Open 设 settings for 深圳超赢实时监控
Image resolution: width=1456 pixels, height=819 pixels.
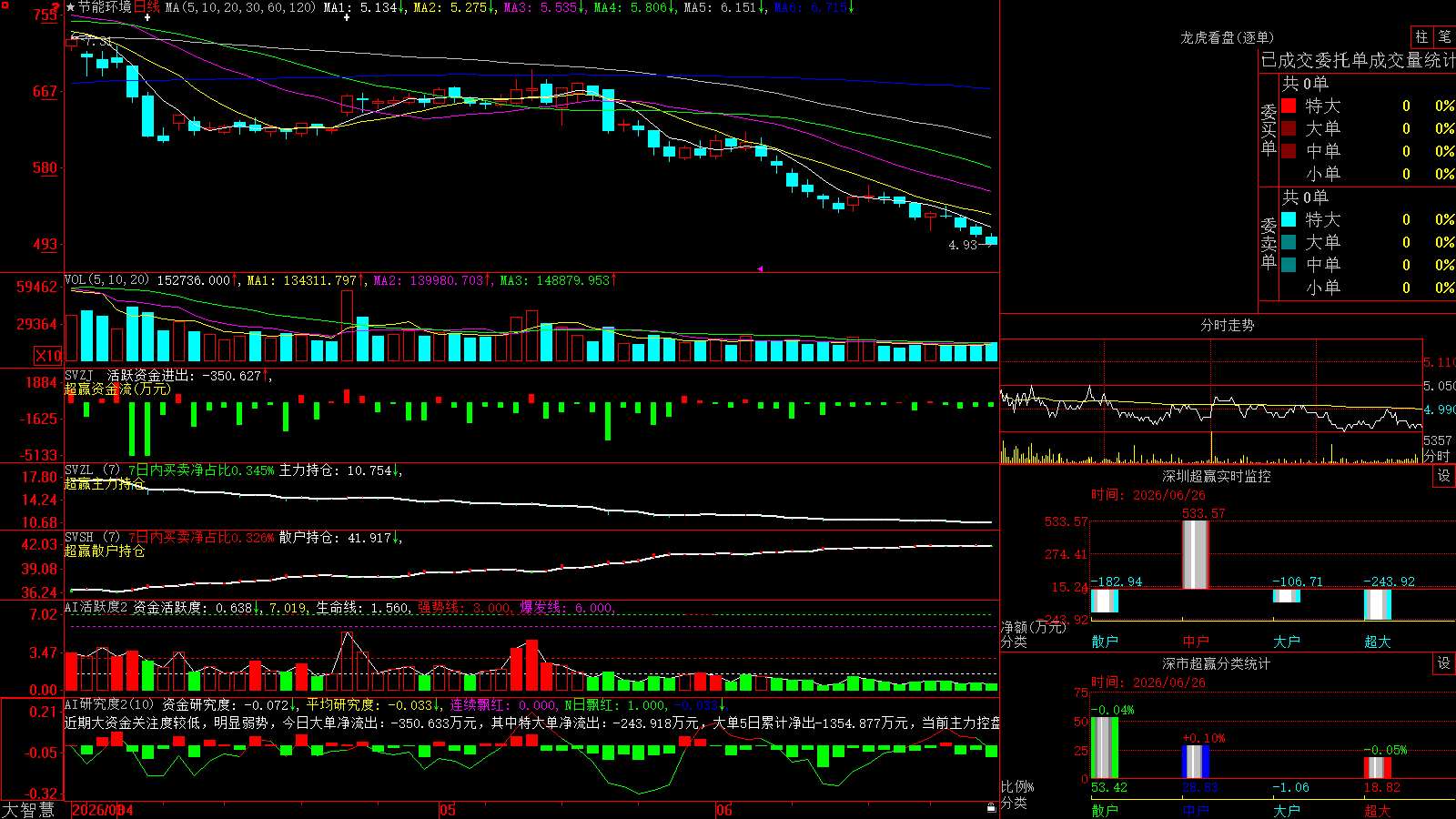tap(1444, 476)
